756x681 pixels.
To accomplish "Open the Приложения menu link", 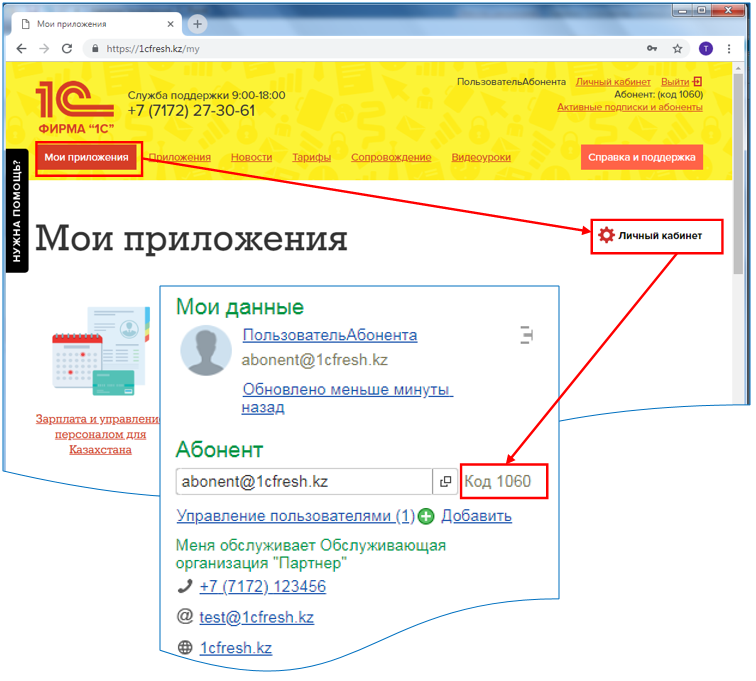I will pos(179,157).
